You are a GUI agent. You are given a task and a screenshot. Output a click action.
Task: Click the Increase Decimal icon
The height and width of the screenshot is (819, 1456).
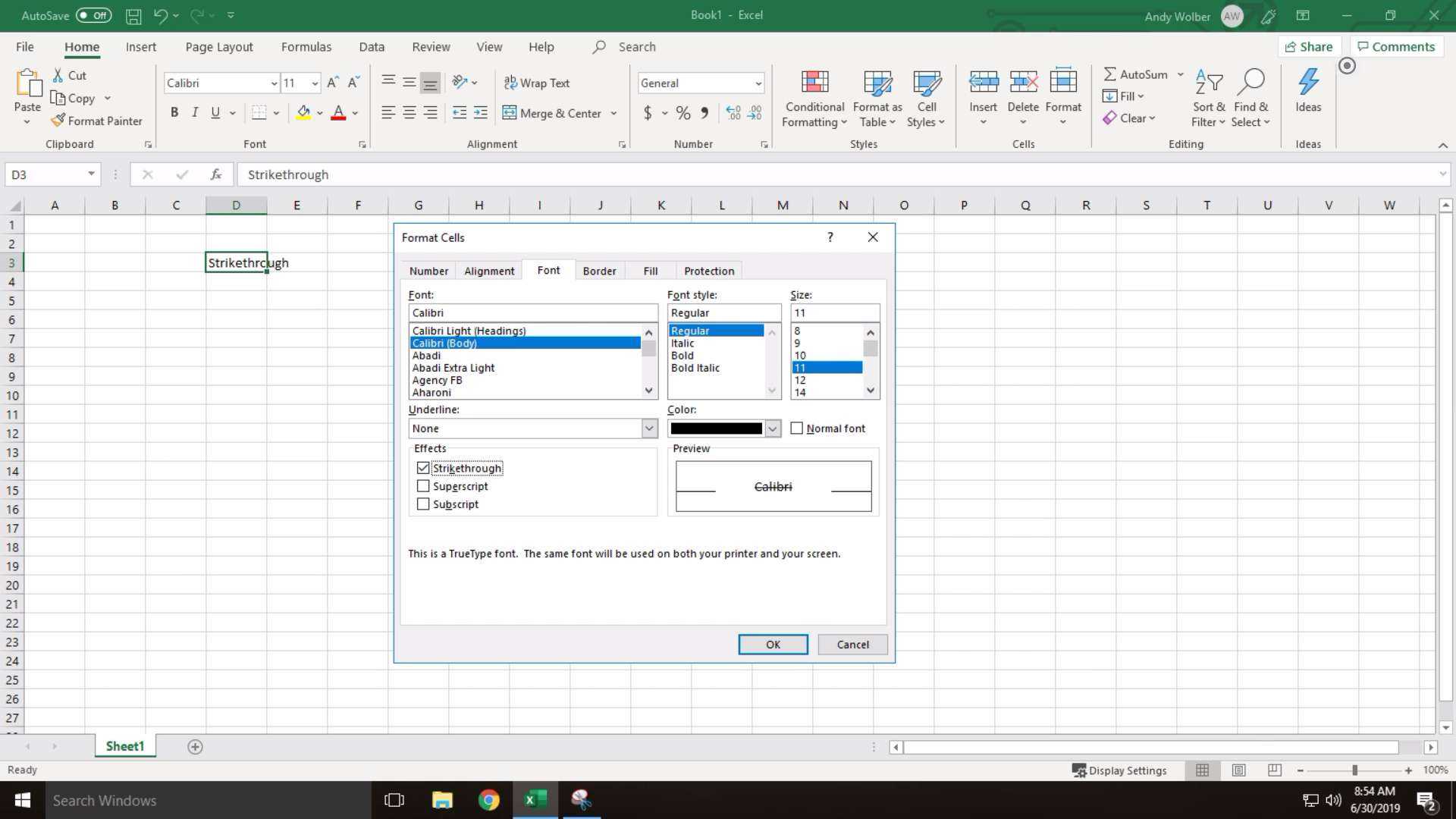(x=733, y=113)
